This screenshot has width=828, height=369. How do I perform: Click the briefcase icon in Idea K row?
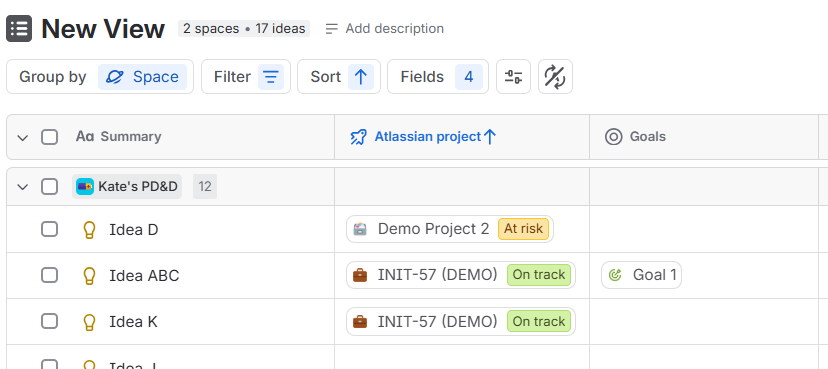point(360,321)
